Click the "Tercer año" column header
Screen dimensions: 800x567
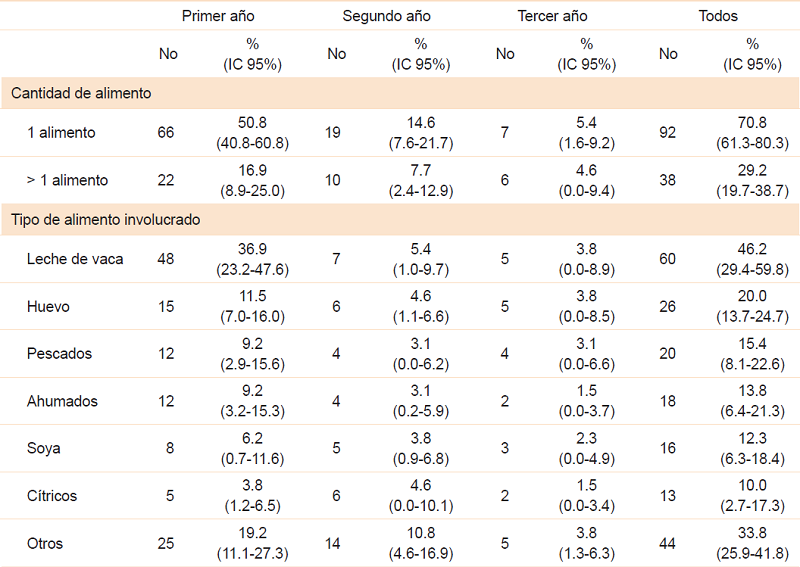(x=552, y=16)
